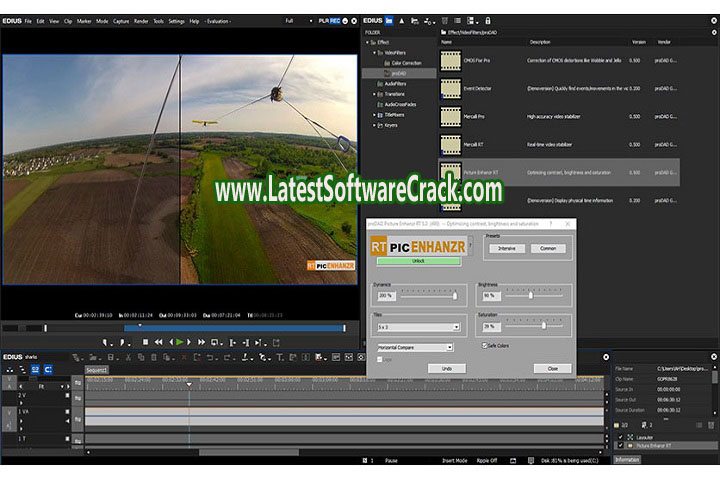
Task: Click the Intensive preset button
Action: (506, 248)
